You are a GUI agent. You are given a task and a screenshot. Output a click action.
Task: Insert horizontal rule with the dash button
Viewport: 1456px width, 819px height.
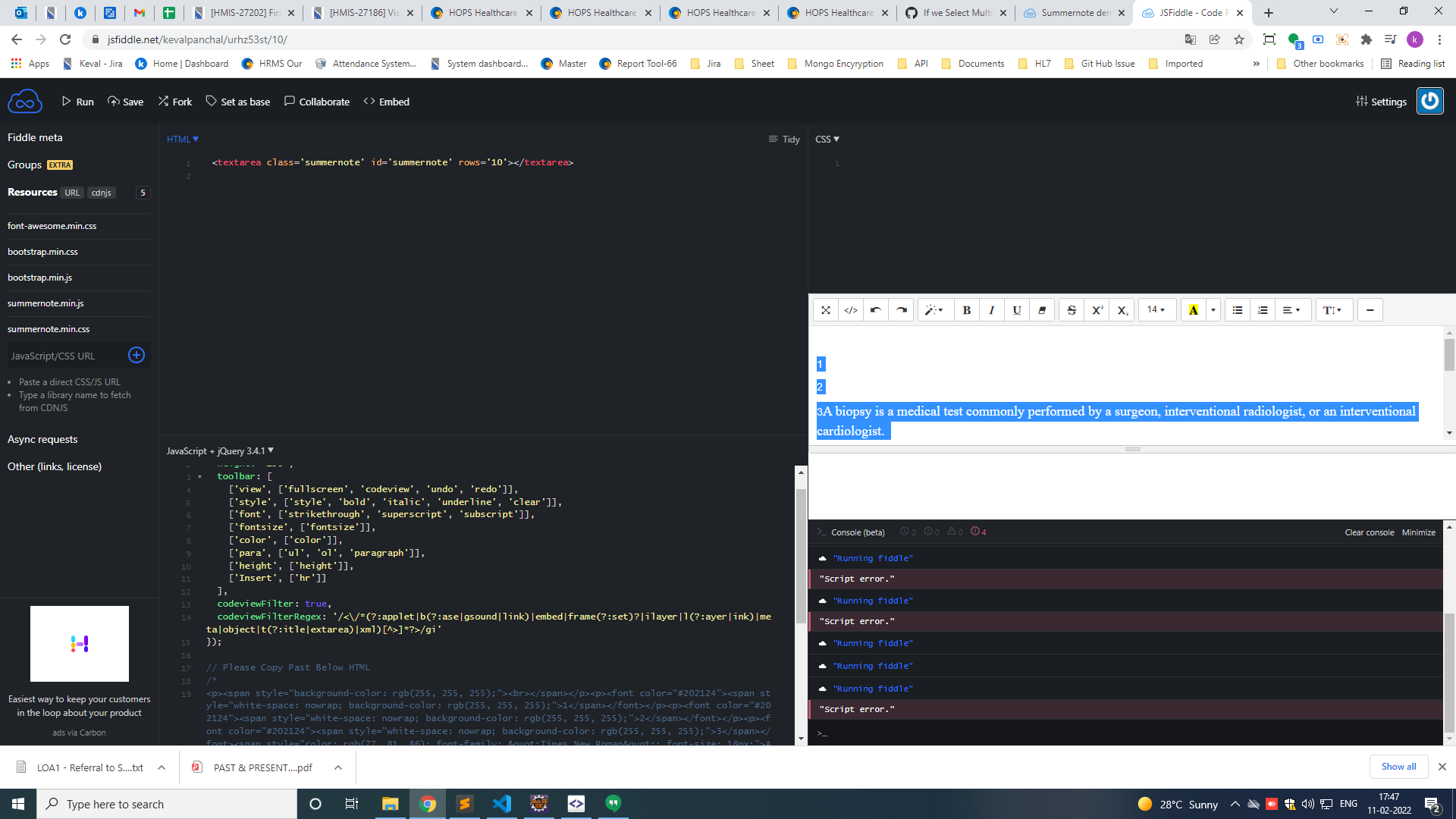[x=1370, y=310]
